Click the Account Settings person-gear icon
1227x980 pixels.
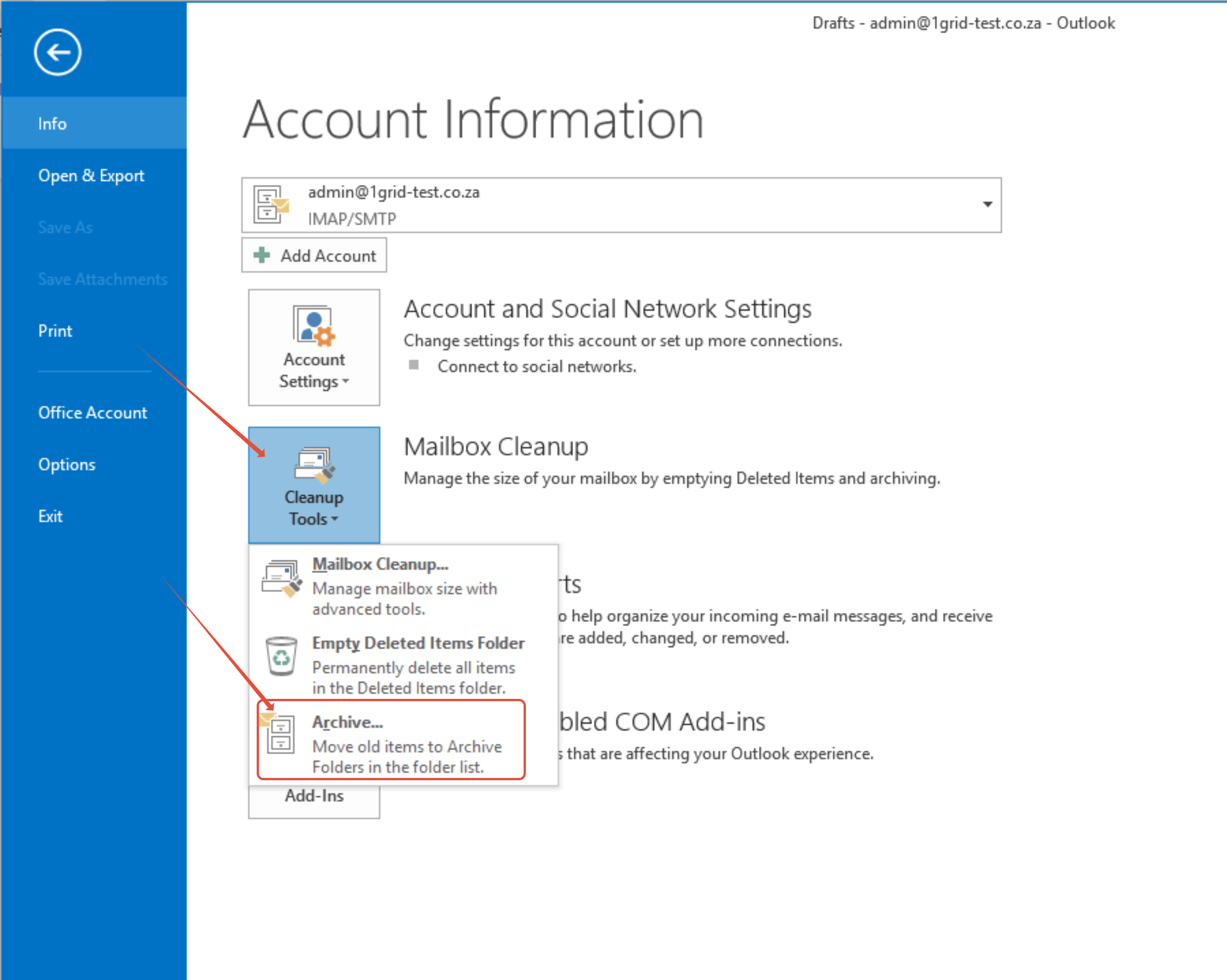tap(314, 326)
